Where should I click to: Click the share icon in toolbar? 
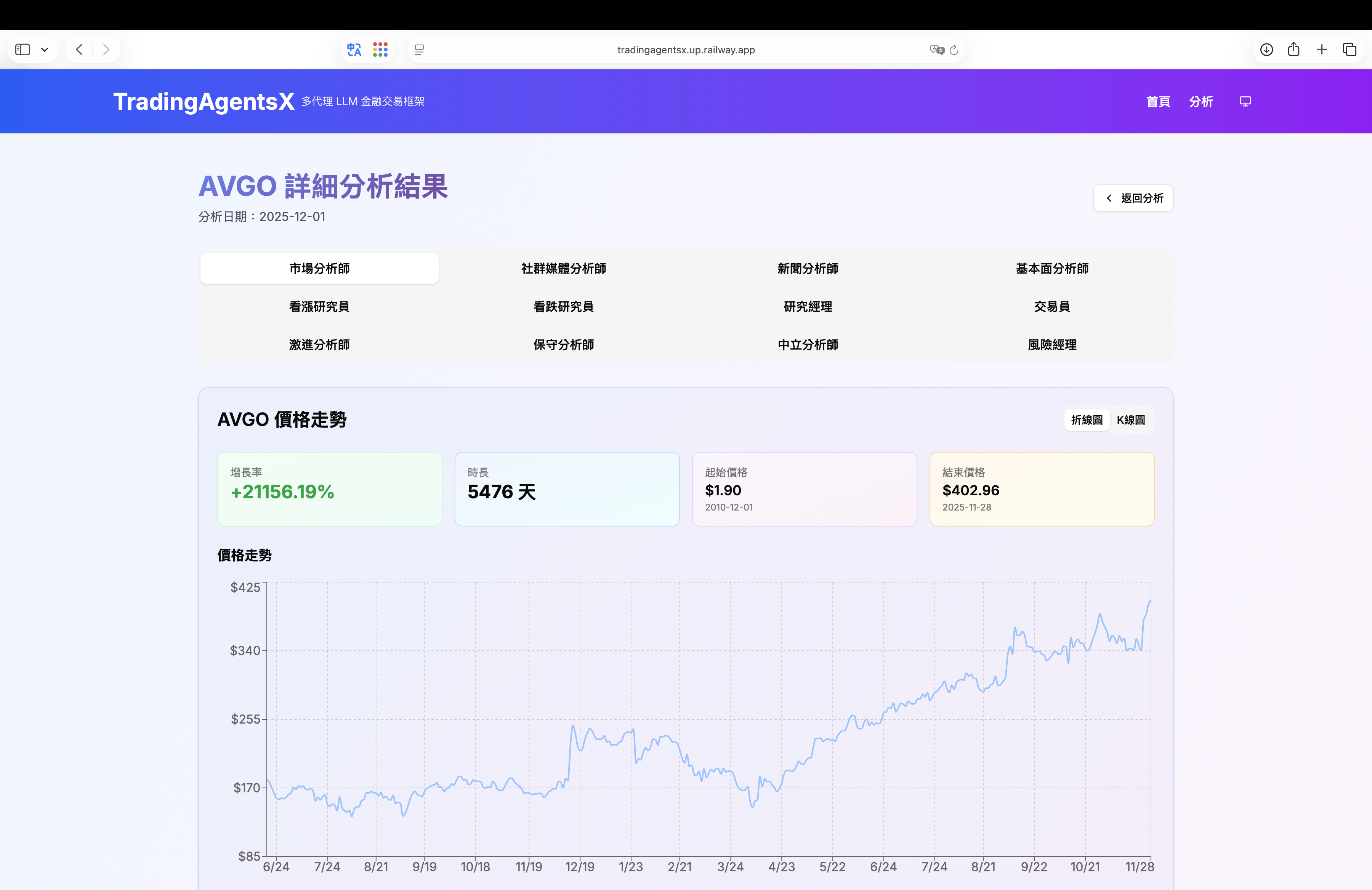[x=1293, y=50]
